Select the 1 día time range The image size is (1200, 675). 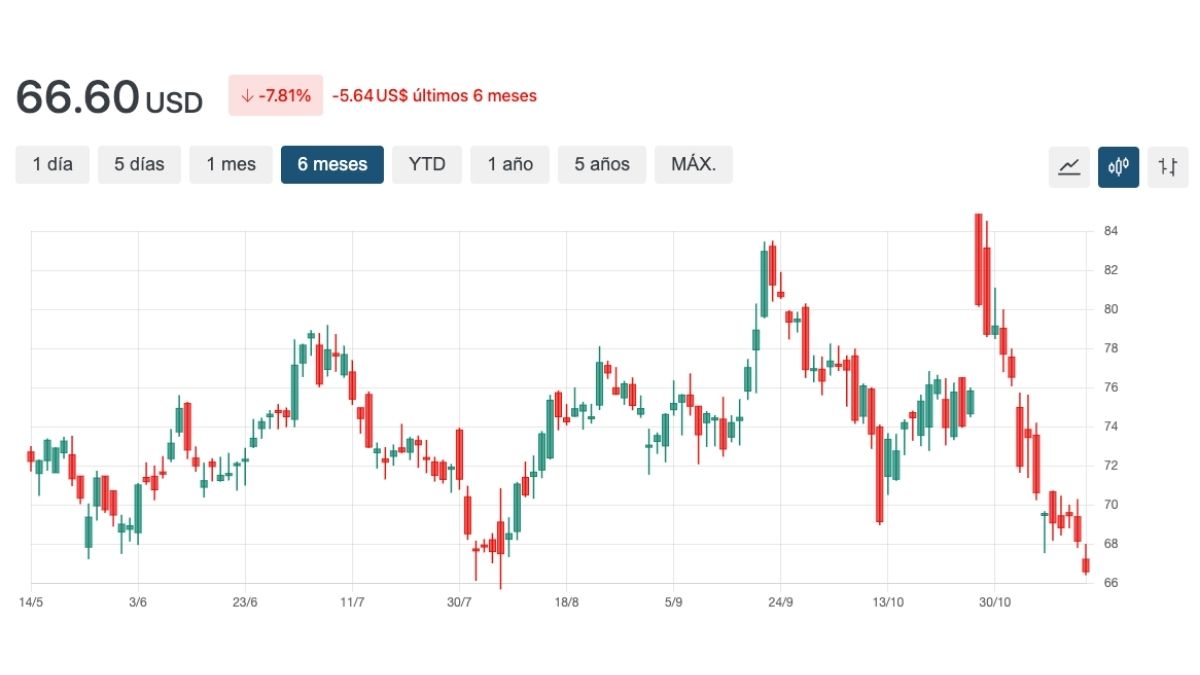pyautogui.click(x=52, y=164)
